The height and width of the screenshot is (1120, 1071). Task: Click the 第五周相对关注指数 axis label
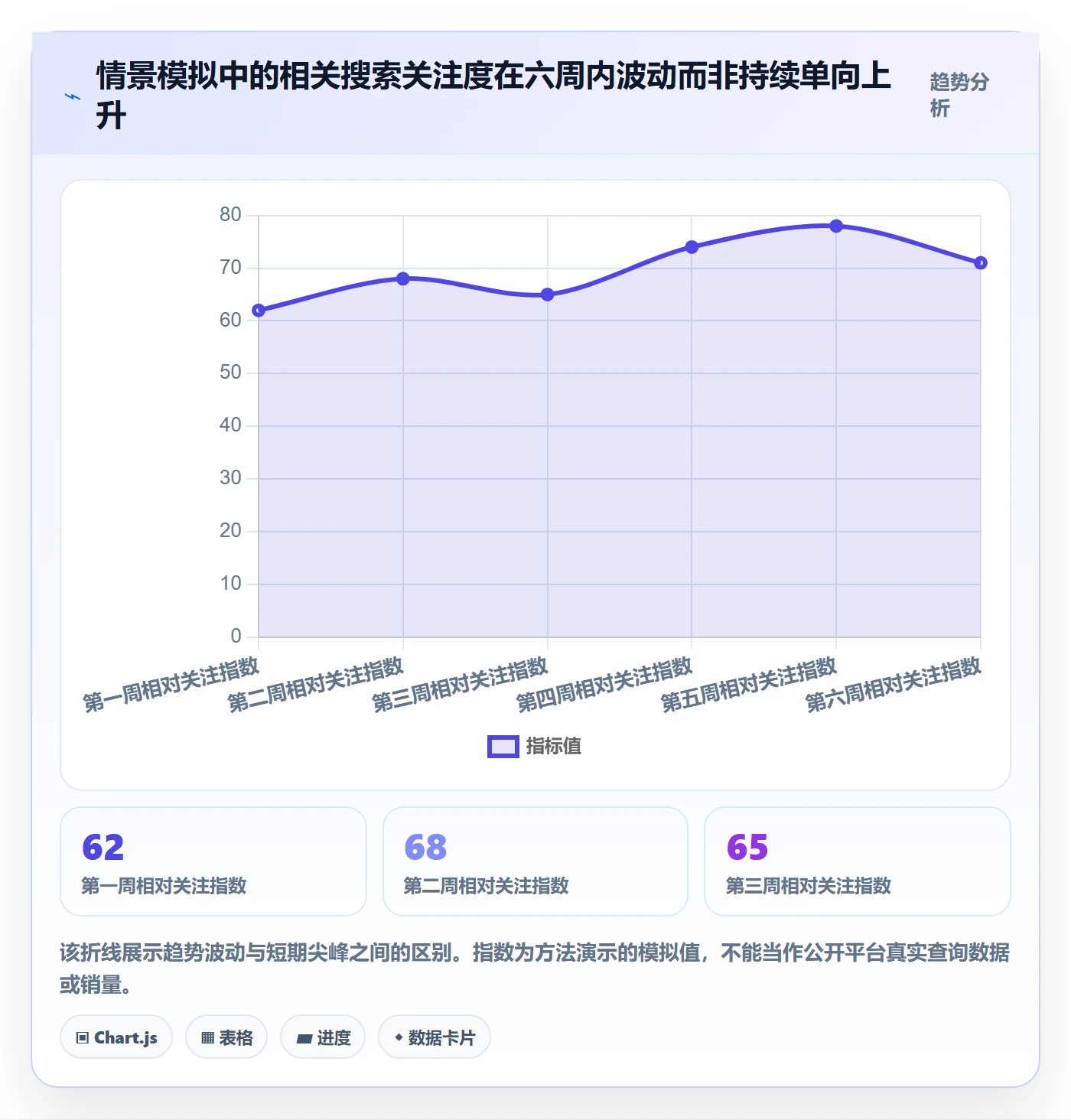point(749,685)
